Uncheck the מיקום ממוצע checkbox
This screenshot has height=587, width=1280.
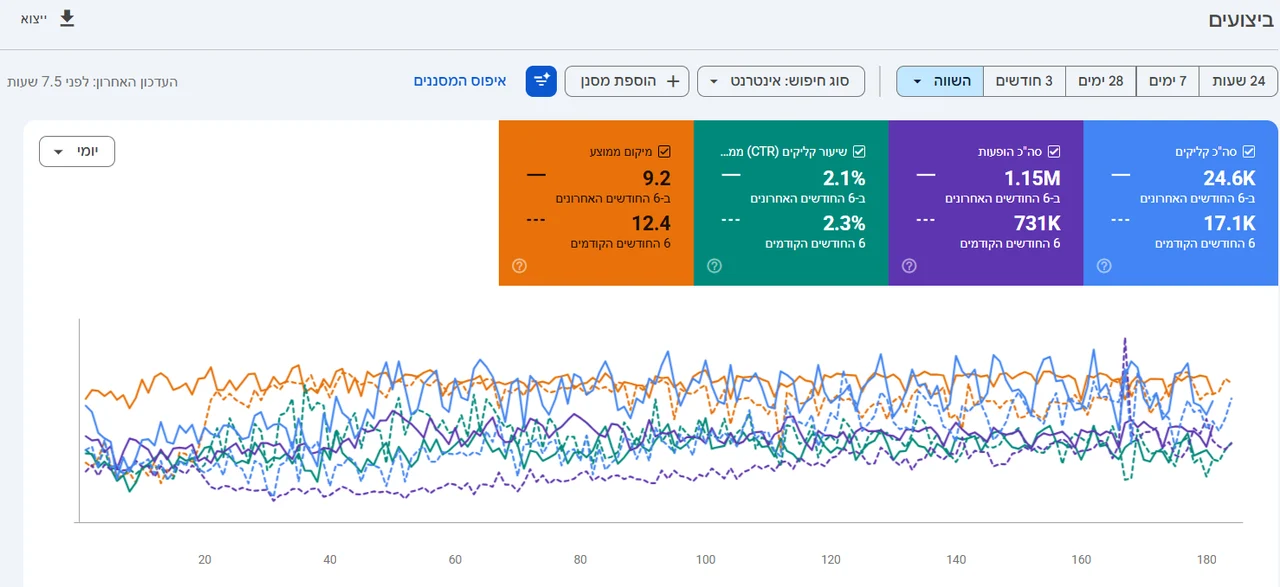click(x=664, y=152)
